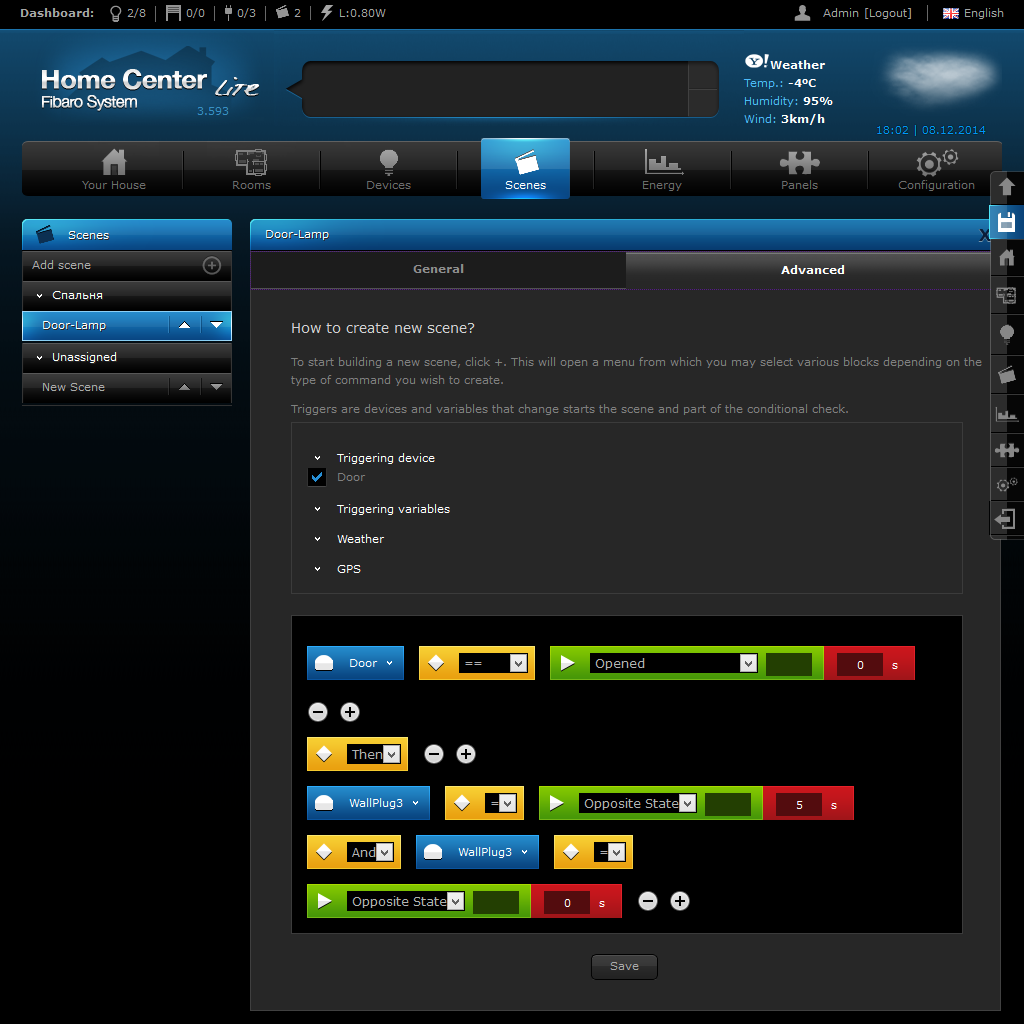Close the Door-Lamp panel

[x=984, y=236]
